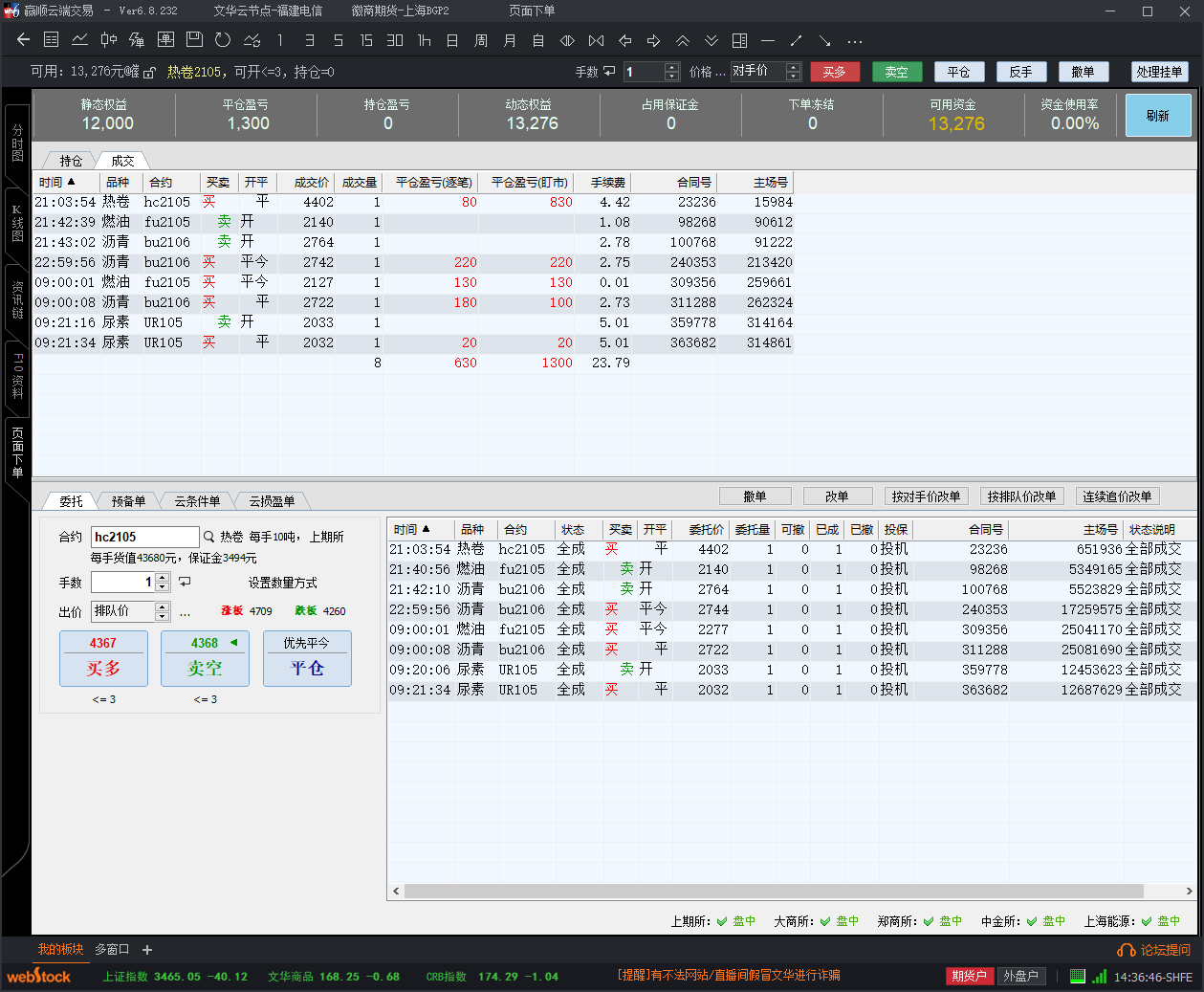
Task: Open the more tools ellipsis icon
Action: point(855,41)
